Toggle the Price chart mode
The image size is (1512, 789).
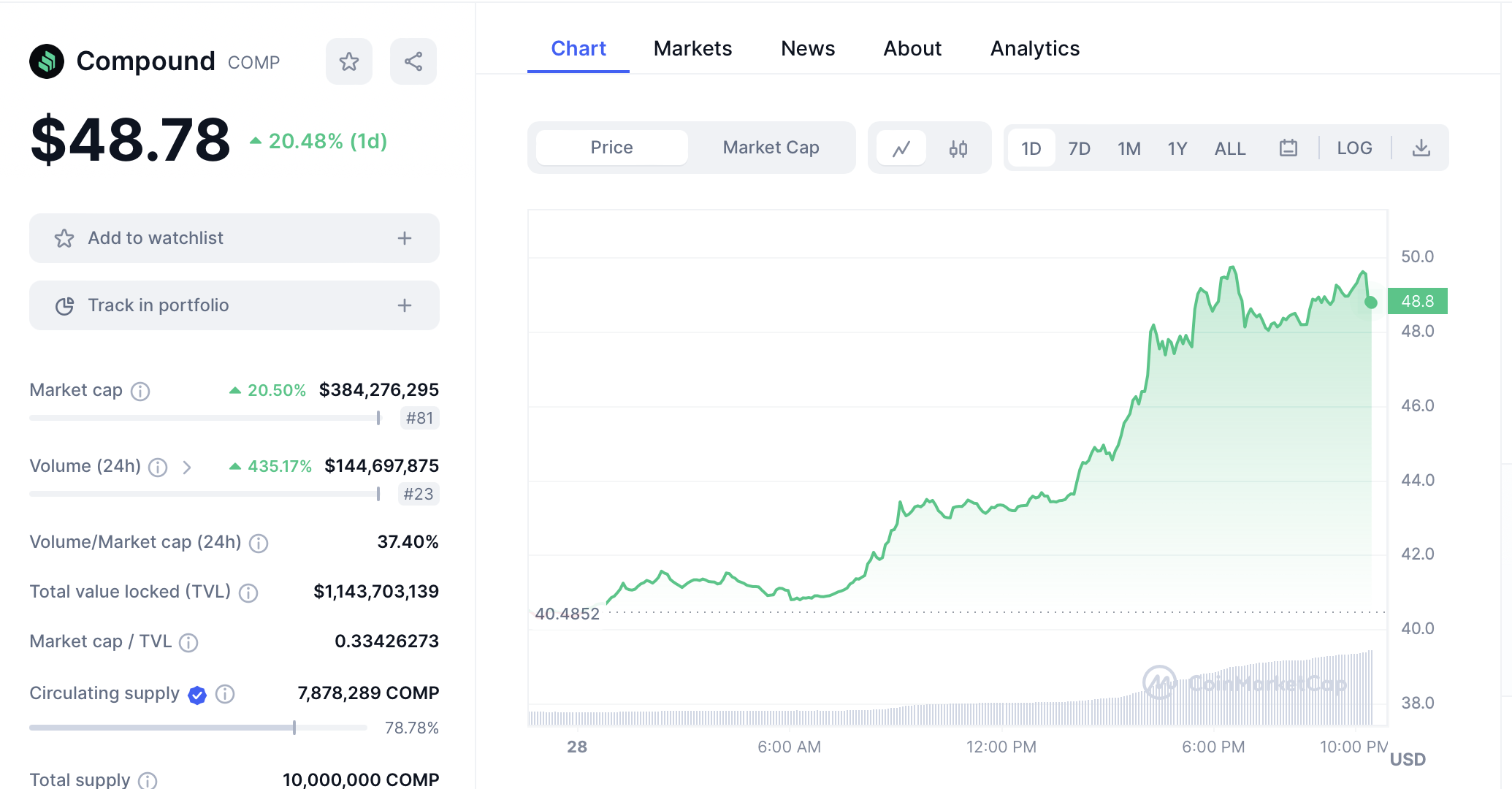[611, 148]
